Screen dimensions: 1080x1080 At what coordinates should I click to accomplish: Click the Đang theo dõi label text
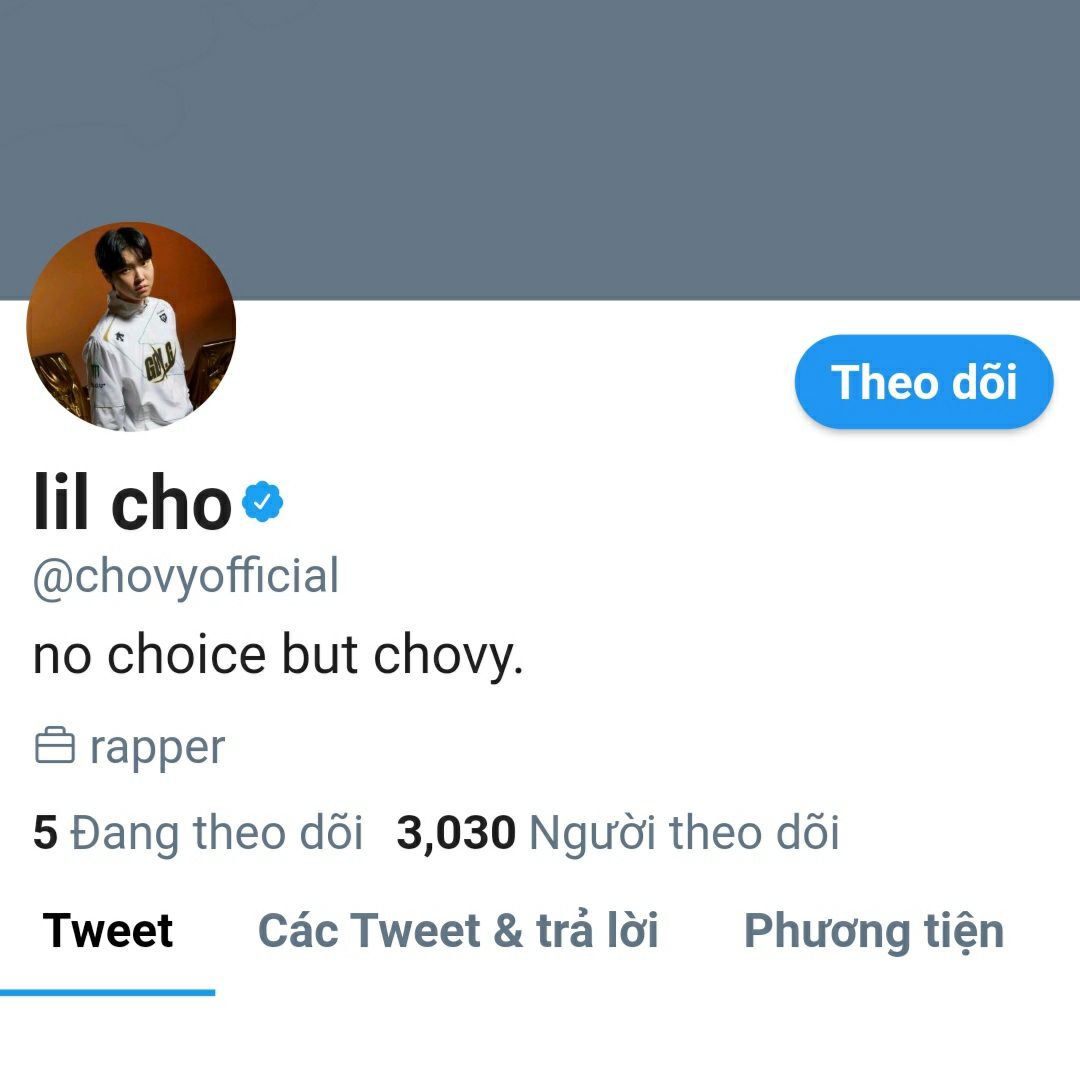coord(216,833)
